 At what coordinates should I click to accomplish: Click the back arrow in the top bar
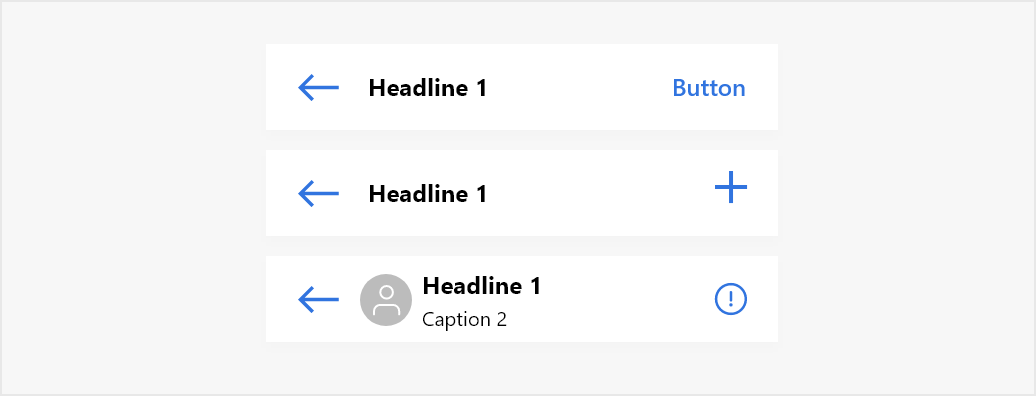pyautogui.click(x=318, y=87)
